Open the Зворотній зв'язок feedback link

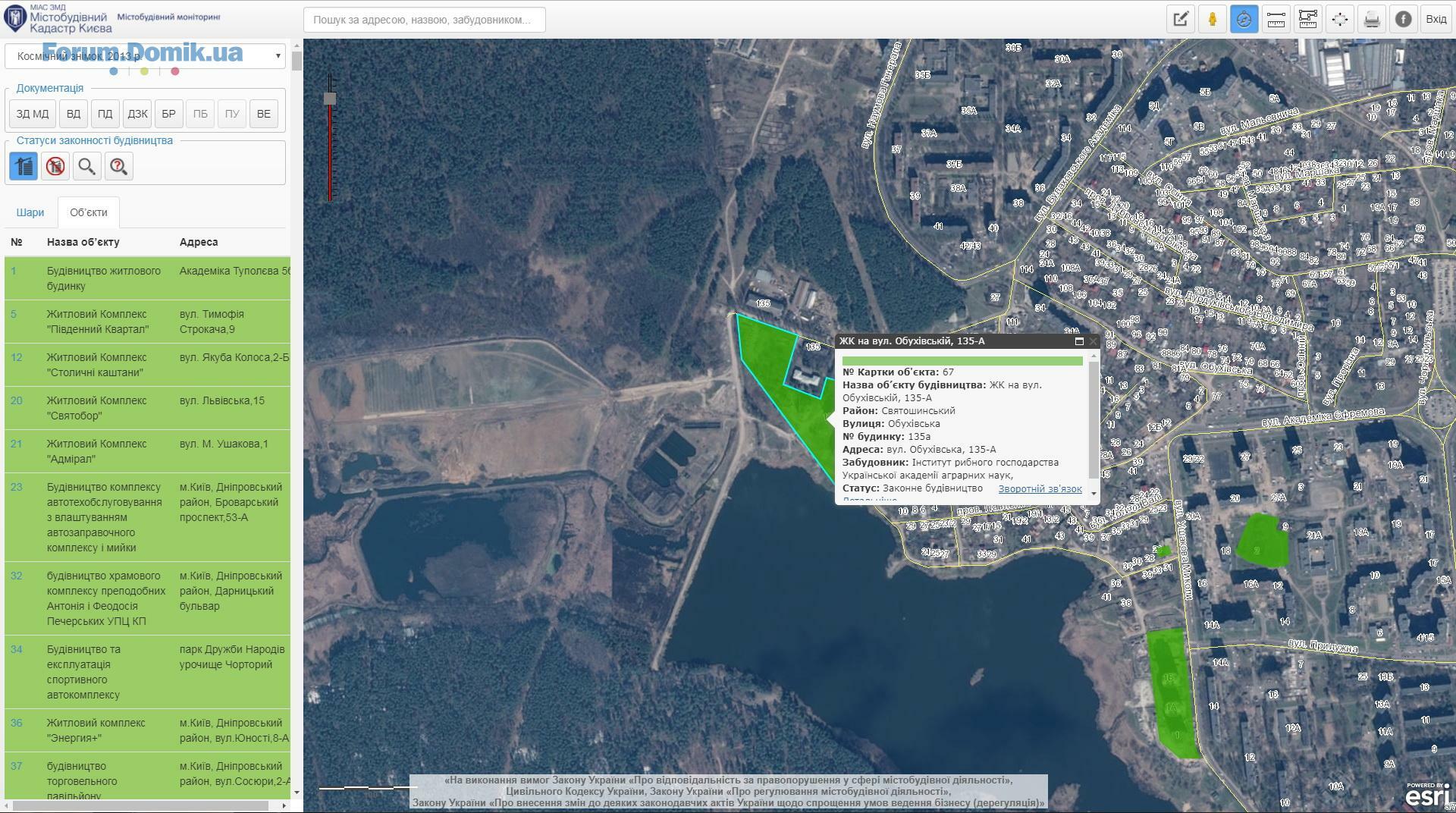1040,489
